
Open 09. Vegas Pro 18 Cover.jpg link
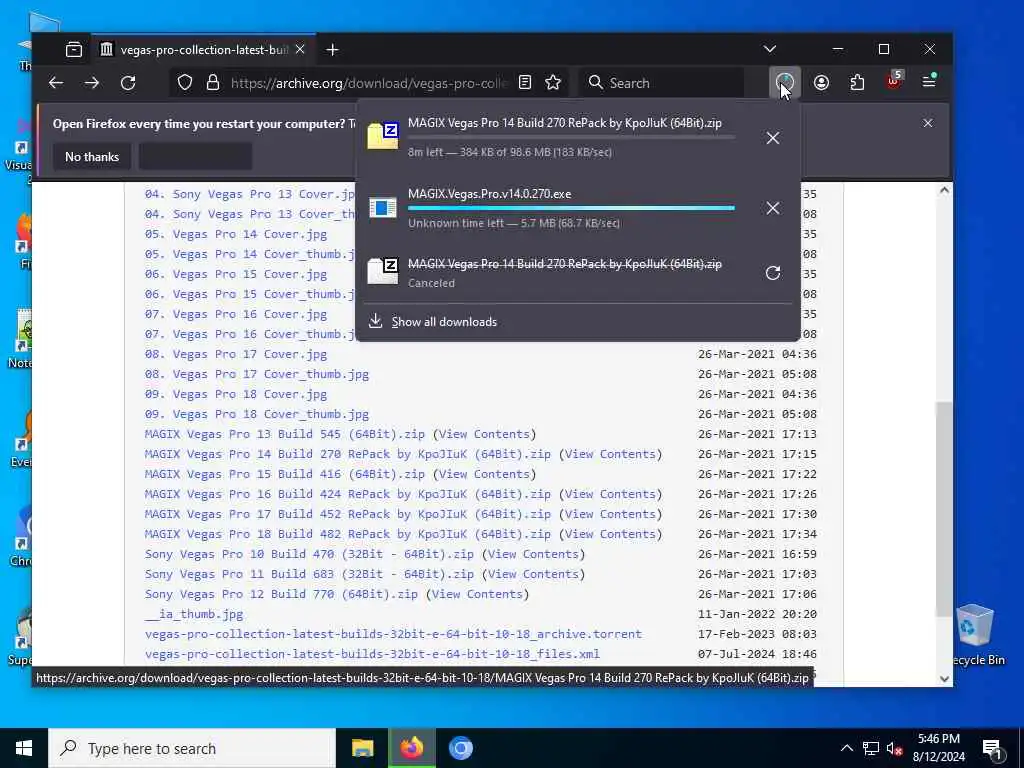pyautogui.click(x=236, y=394)
